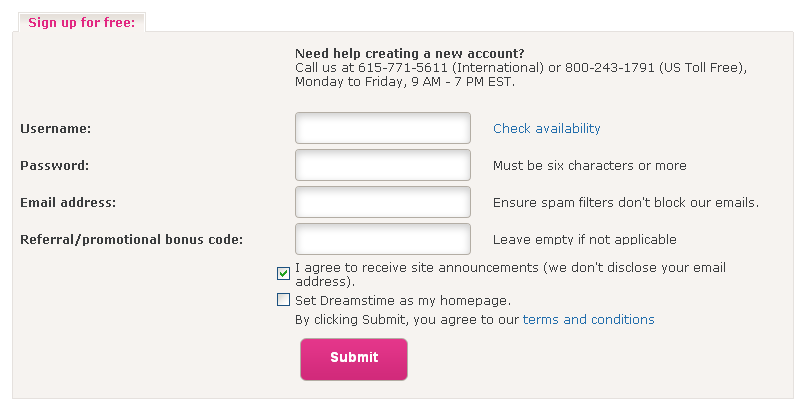Uncheck the site announcements checkbox
This screenshot has width=812, height=418.
point(284,273)
